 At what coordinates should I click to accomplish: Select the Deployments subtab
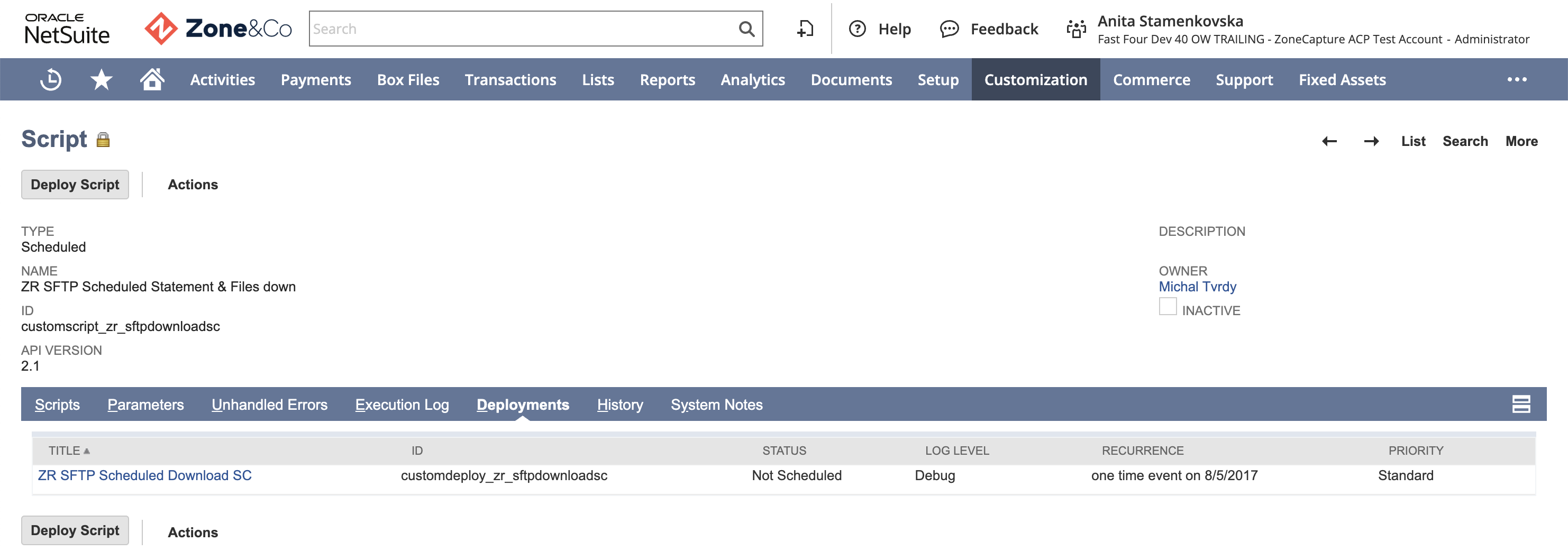pyautogui.click(x=523, y=405)
